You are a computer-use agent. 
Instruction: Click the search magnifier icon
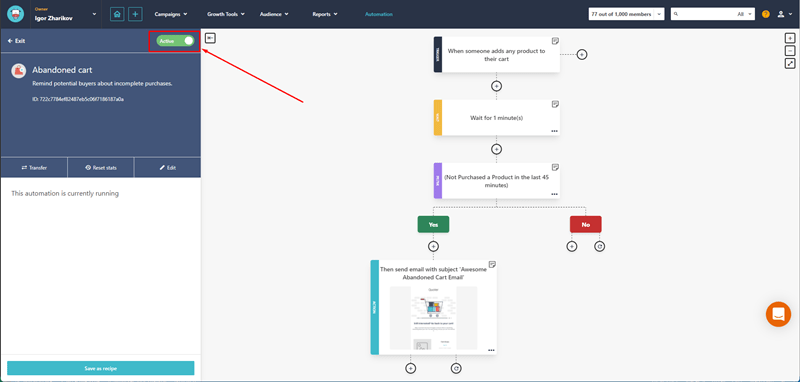click(676, 14)
